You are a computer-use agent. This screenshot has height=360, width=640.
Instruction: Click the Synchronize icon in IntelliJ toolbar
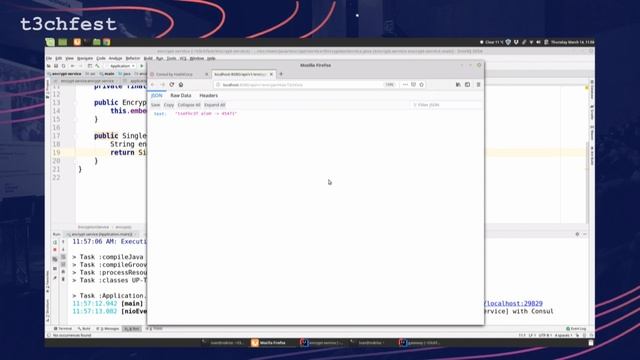(64, 66)
